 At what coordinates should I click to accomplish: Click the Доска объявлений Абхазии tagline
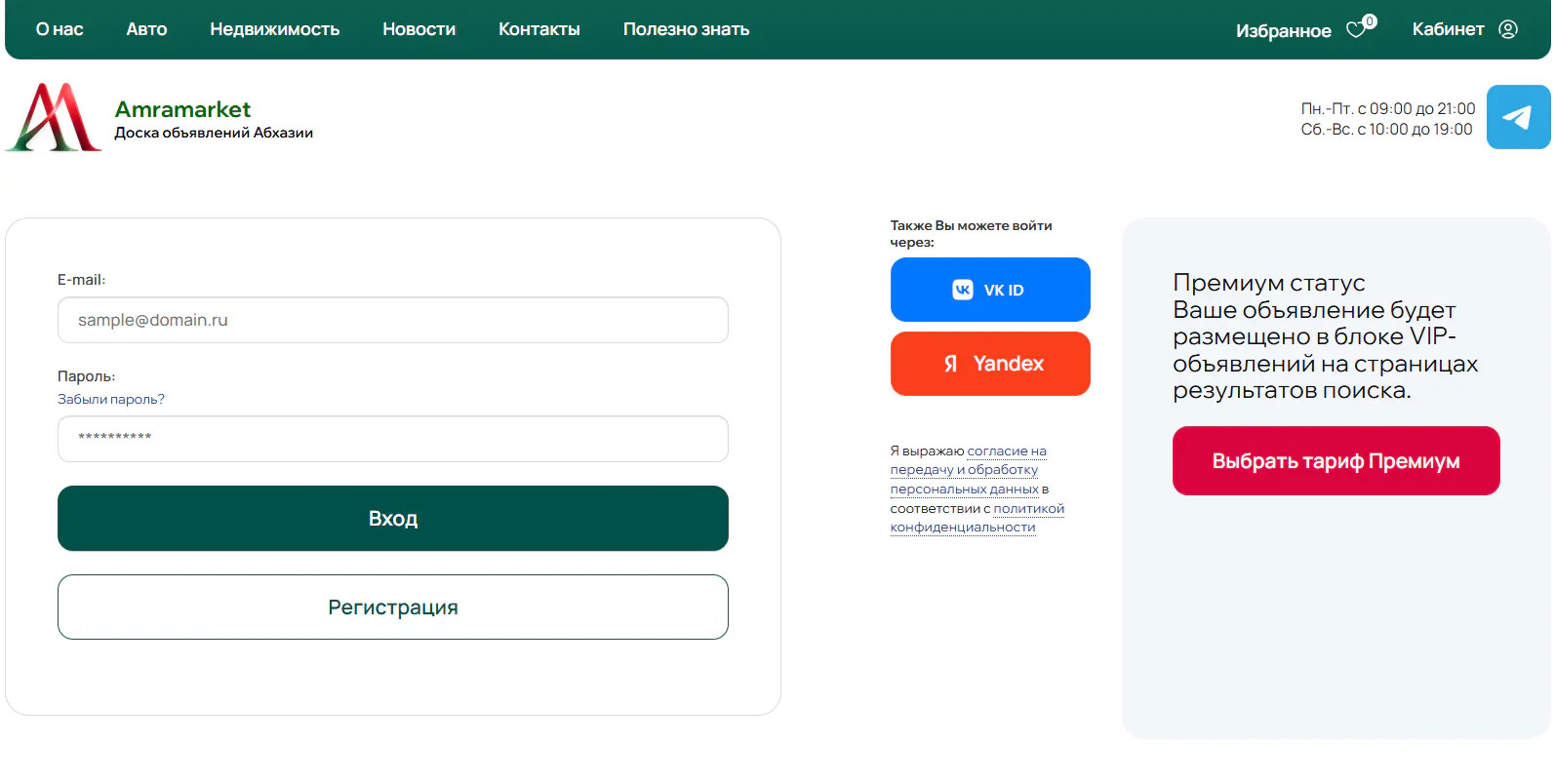point(214,133)
